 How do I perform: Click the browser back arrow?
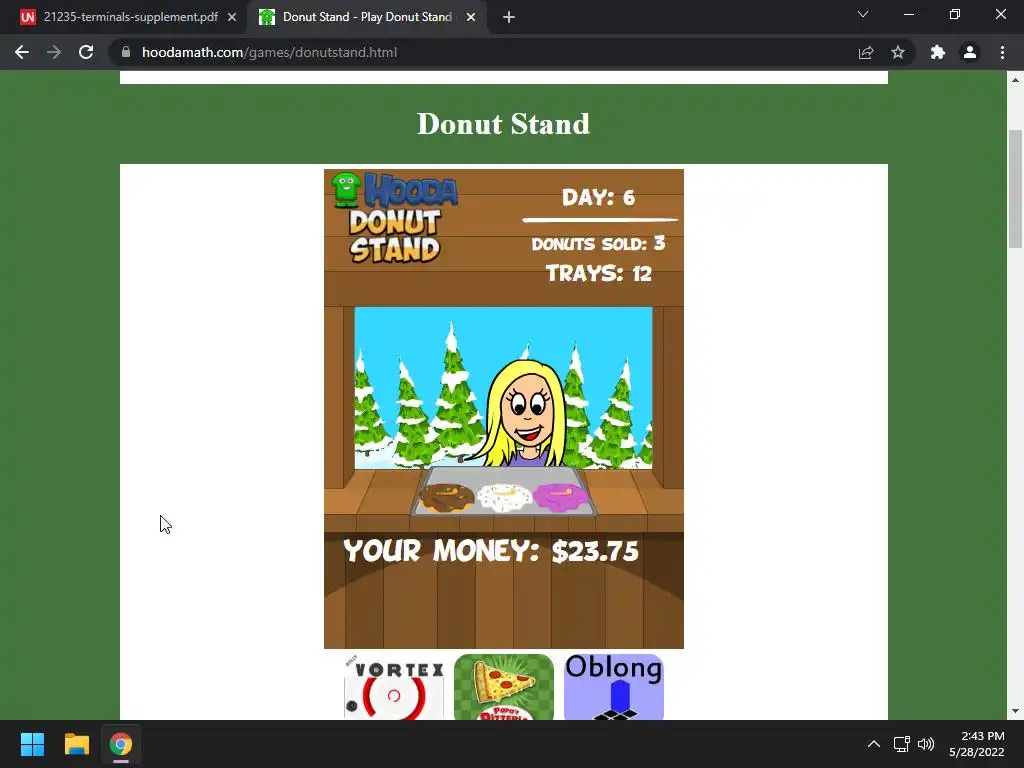[22, 52]
